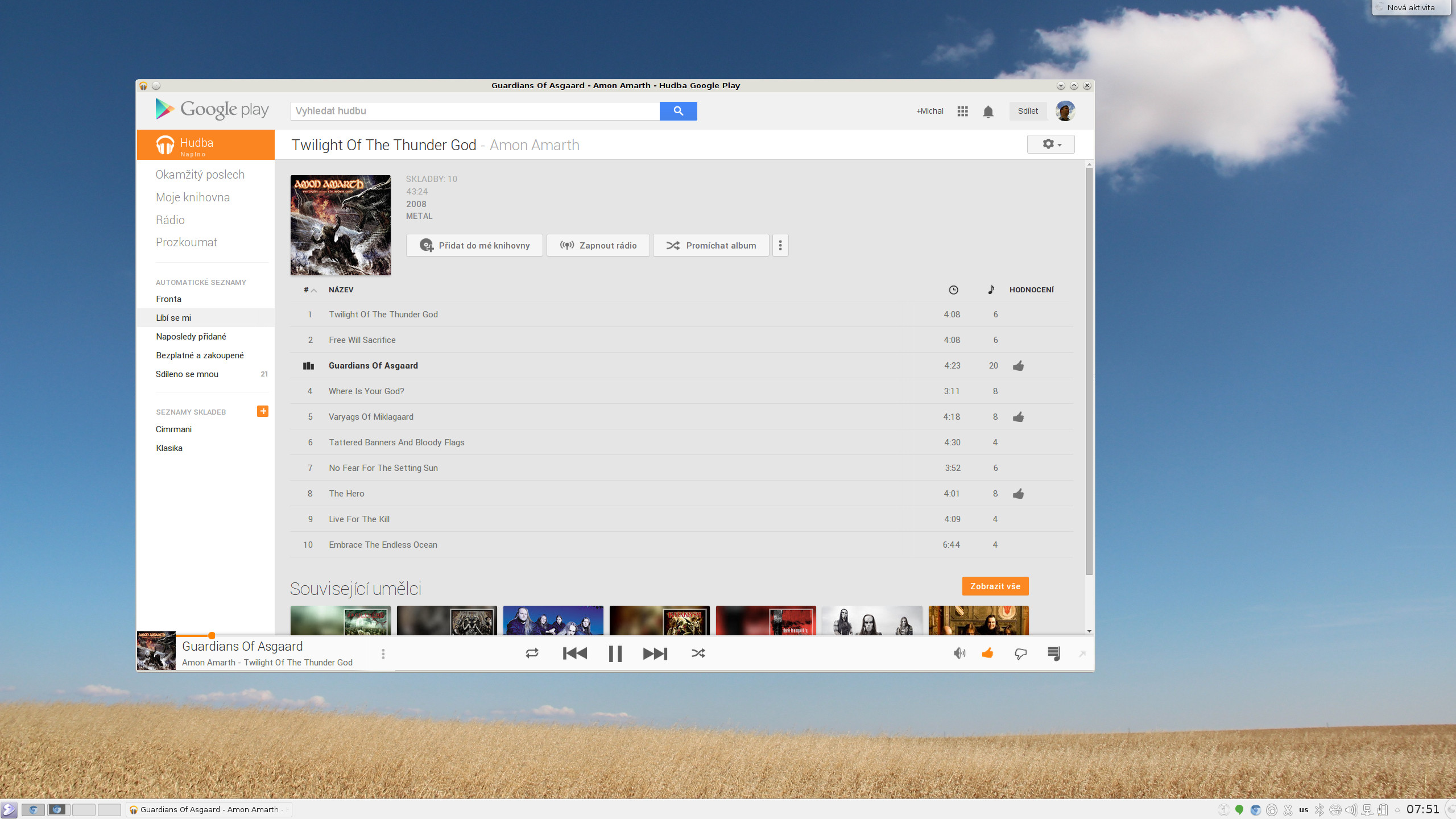1456x819 pixels.
Task: Sort tracks by NÁZEV column header
Action: tap(341, 290)
